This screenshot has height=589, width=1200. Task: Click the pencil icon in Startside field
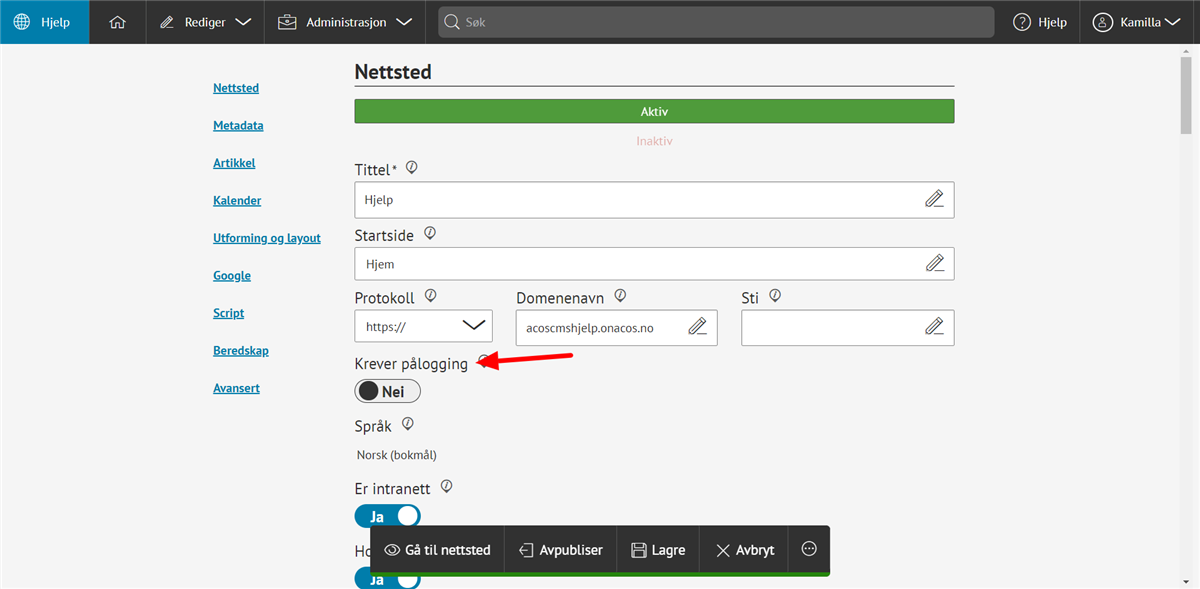coord(934,264)
